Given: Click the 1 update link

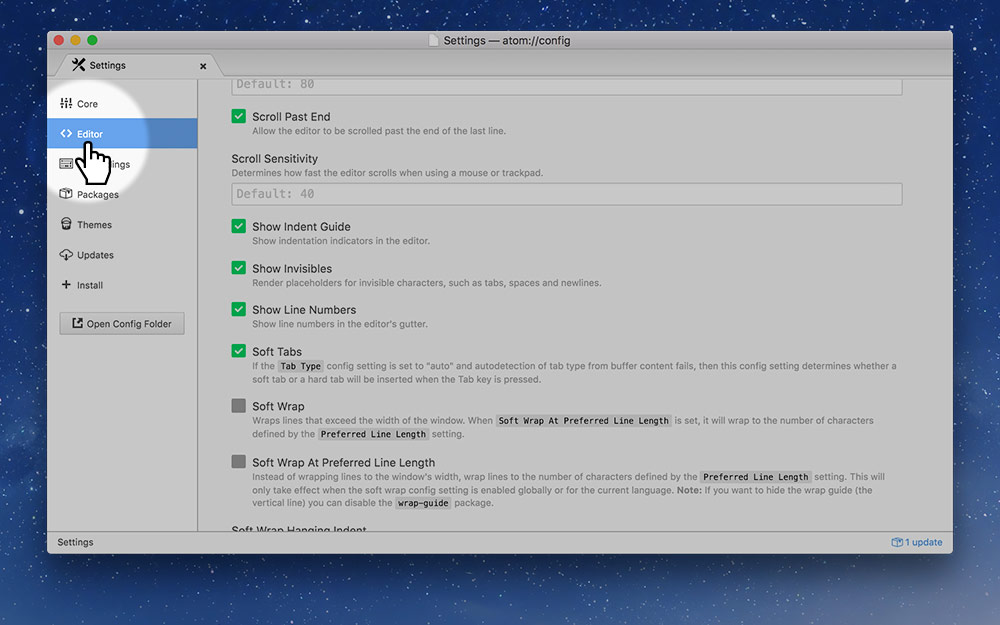Looking at the screenshot, I should pos(917,542).
